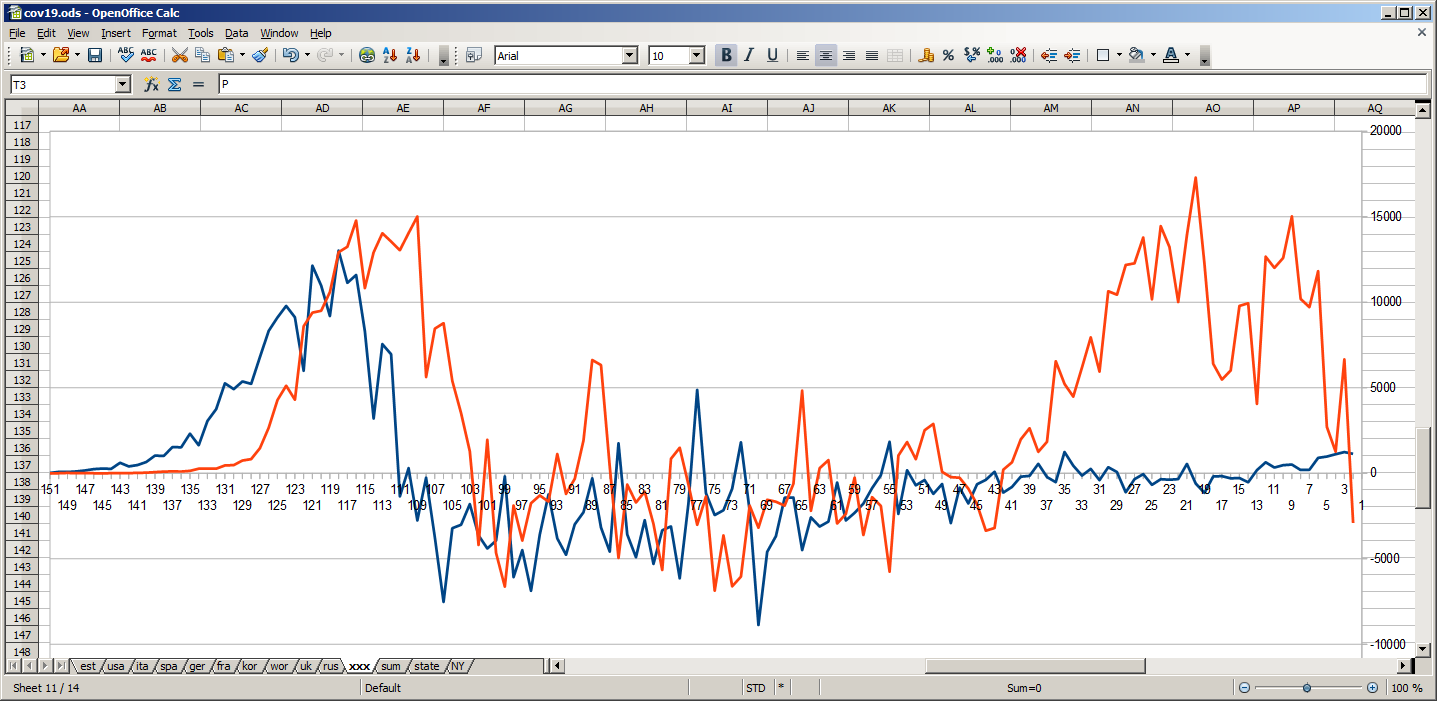Image resolution: width=1437 pixels, height=701 pixels.
Task: Open the Name Box dropdown arrow
Action: pyautogui.click(x=123, y=85)
